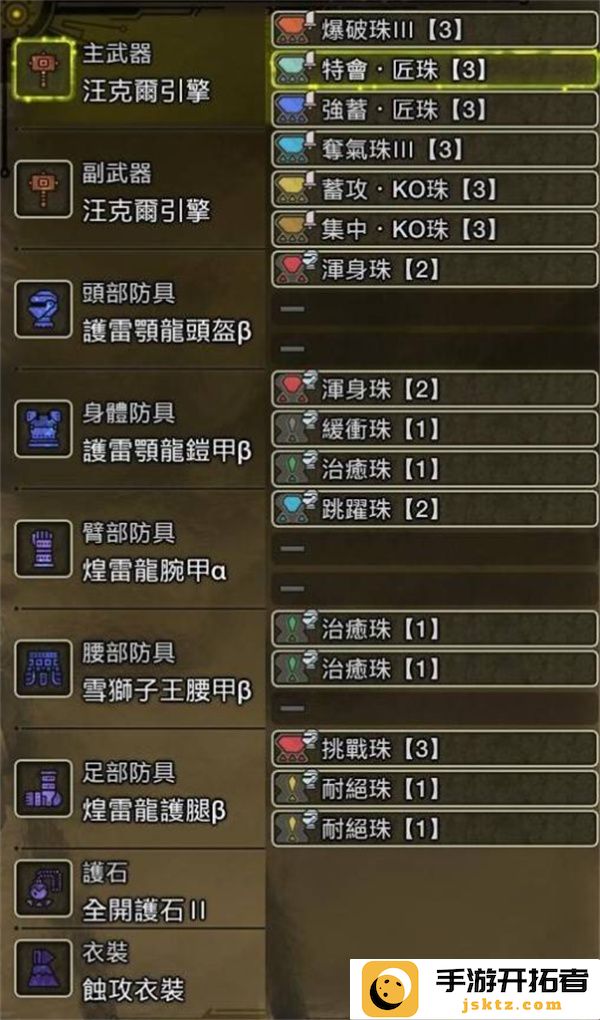Image resolution: width=600 pixels, height=1020 pixels.
Task: Click the head armor helmet icon
Action: [43, 309]
